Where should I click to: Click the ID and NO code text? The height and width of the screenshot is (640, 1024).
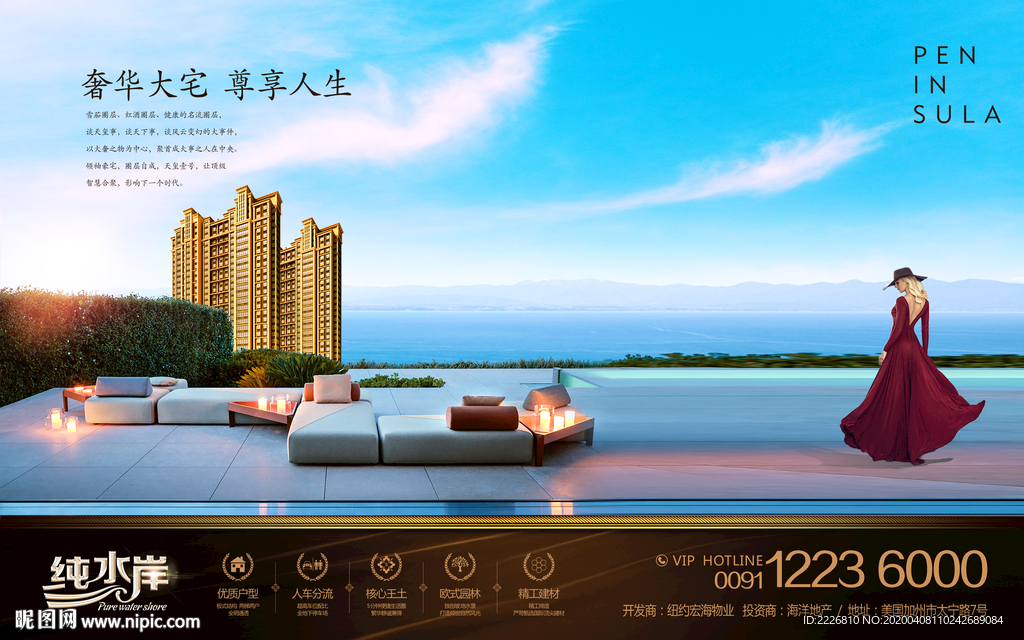click(x=903, y=620)
